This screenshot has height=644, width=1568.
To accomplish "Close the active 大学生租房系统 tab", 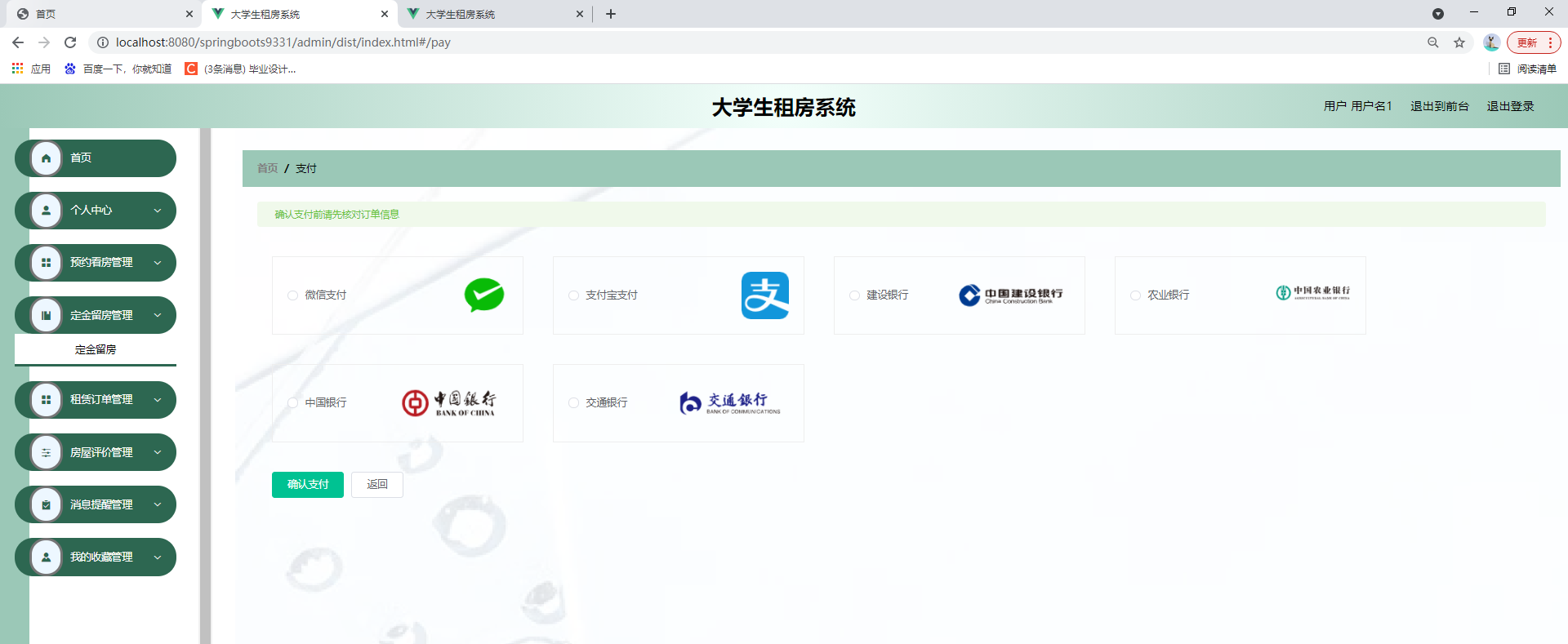I will (x=385, y=14).
